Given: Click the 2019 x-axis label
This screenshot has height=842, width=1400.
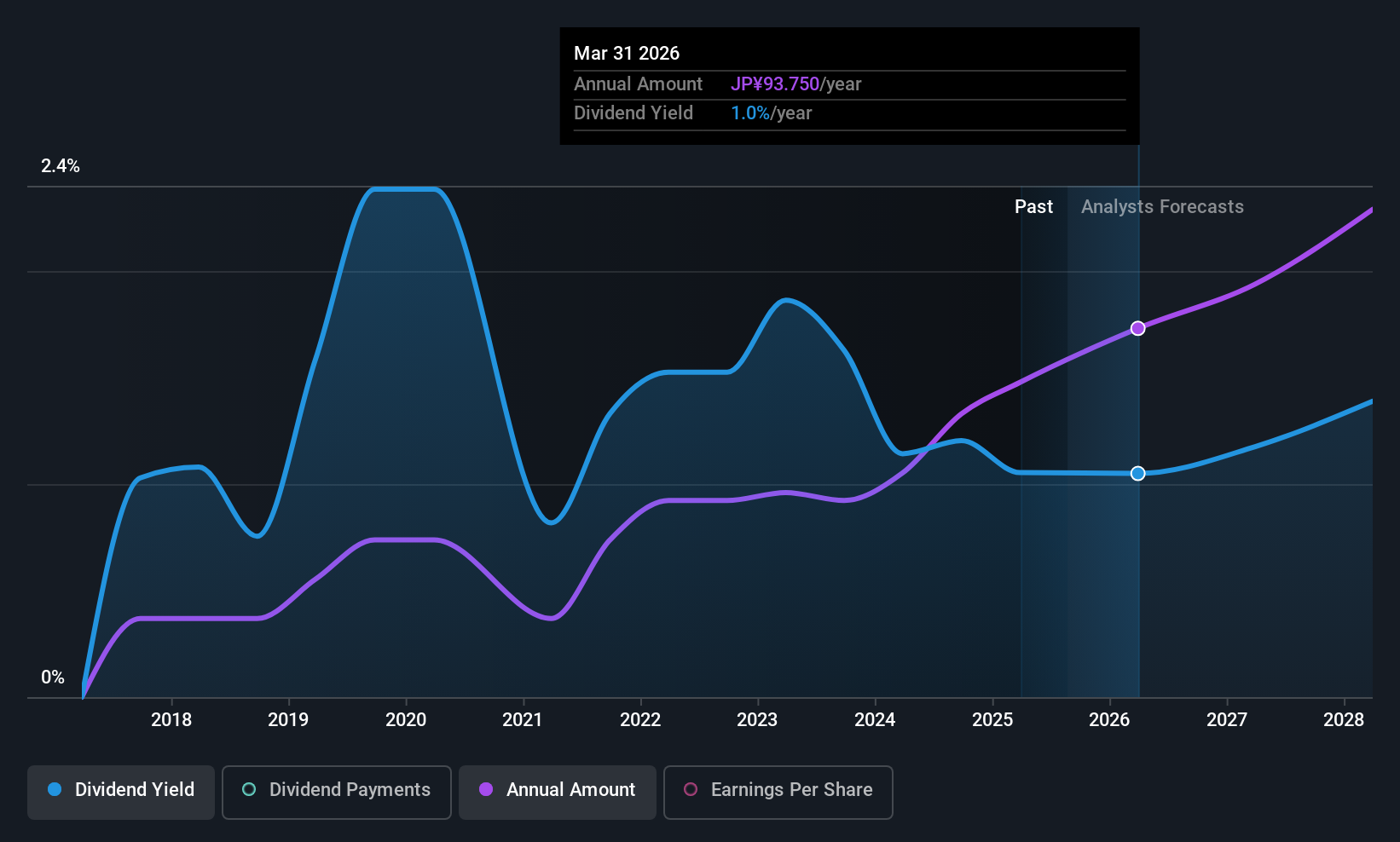Looking at the screenshot, I should click(x=288, y=719).
